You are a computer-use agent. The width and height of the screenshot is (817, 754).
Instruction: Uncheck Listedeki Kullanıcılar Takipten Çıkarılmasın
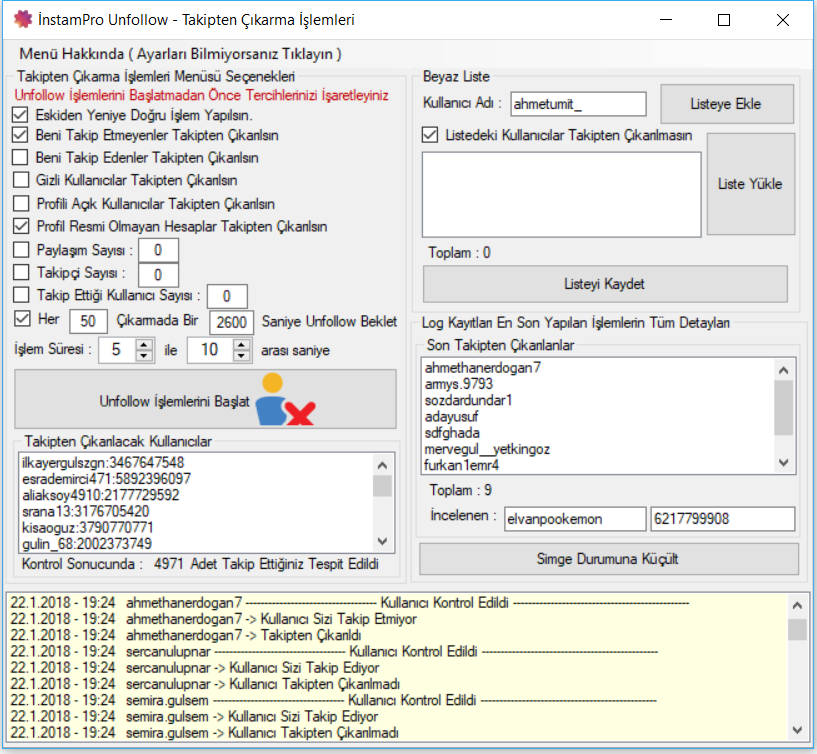click(x=430, y=135)
